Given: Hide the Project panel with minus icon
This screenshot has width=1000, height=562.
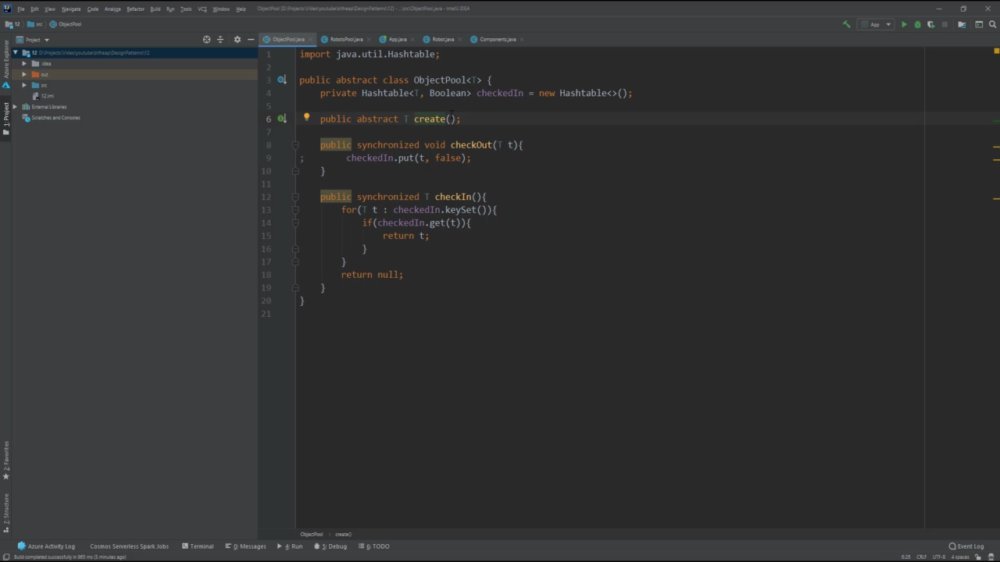Looking at the screenshot, I should 251,40.
